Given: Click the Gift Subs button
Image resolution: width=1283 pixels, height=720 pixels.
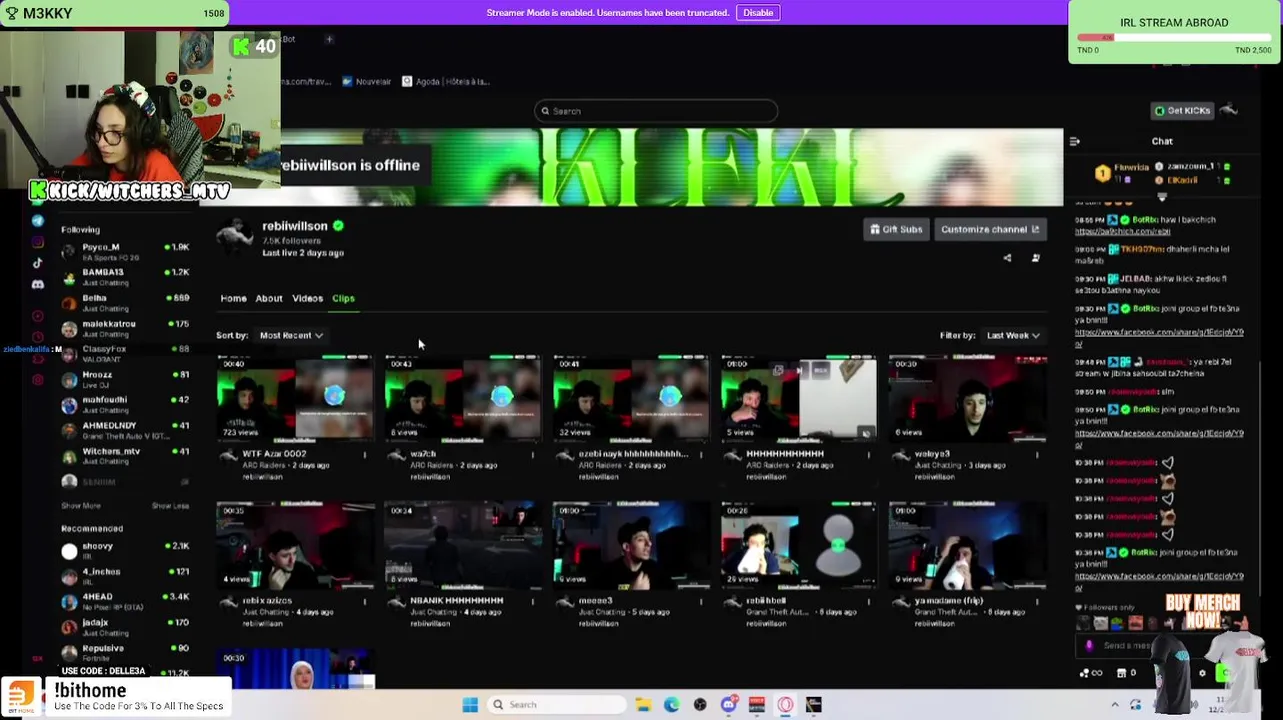Looking at the screenshot, I should [x=896, y=229].
